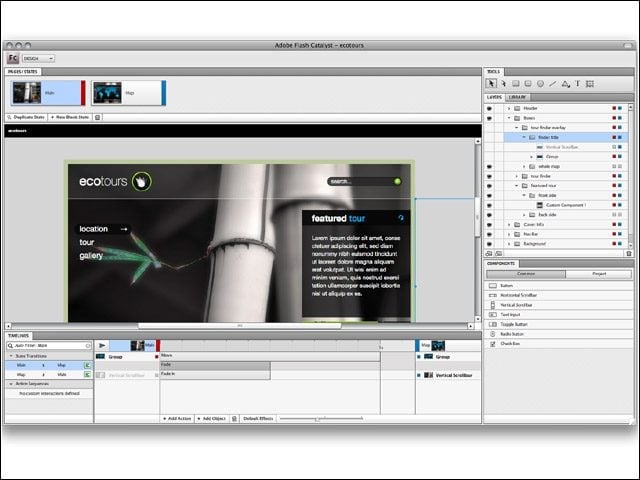
Task: Expand the Background layer folder
Action: click(x=509, y=244)
